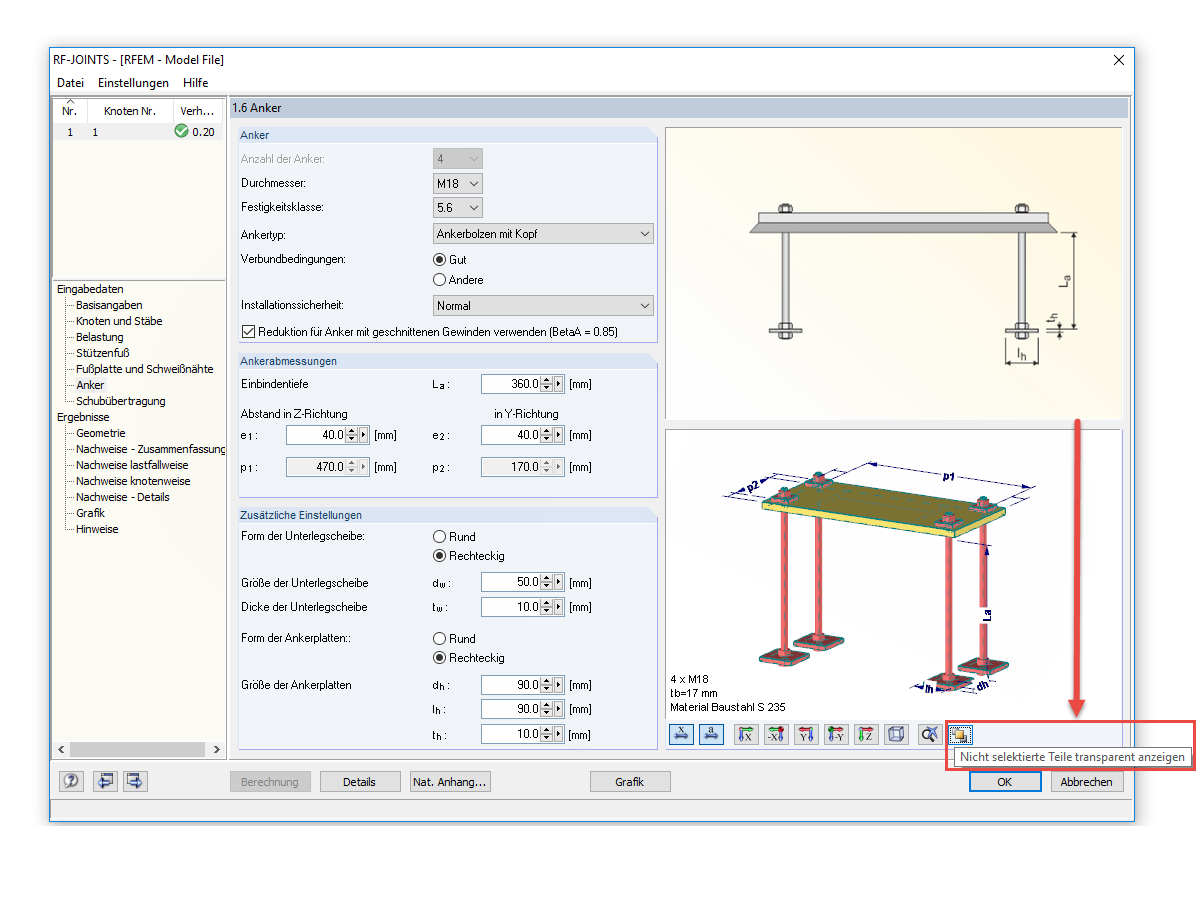Click the Details button
The height and width of the screenshot is (900, 1200).
click(359, 782)
